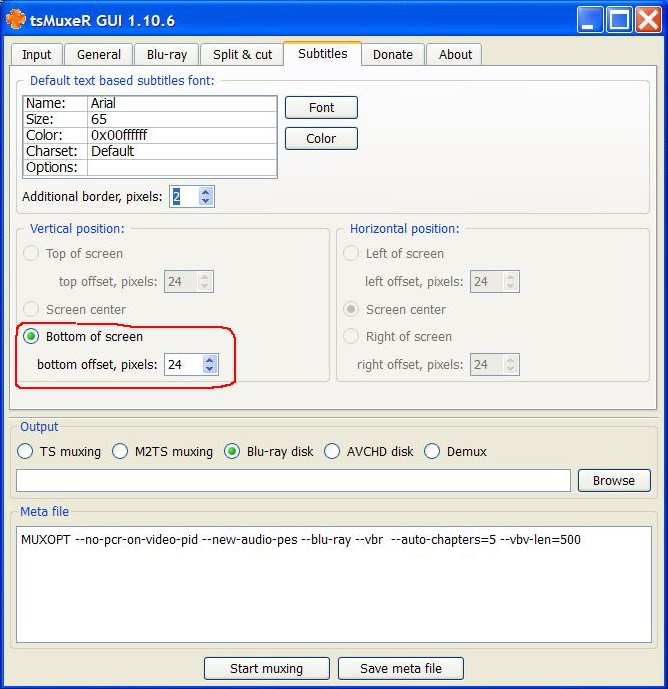Decrease additional border pixels with down arrow
Viewport: 668px width, 689px height.
pos(205,201)
